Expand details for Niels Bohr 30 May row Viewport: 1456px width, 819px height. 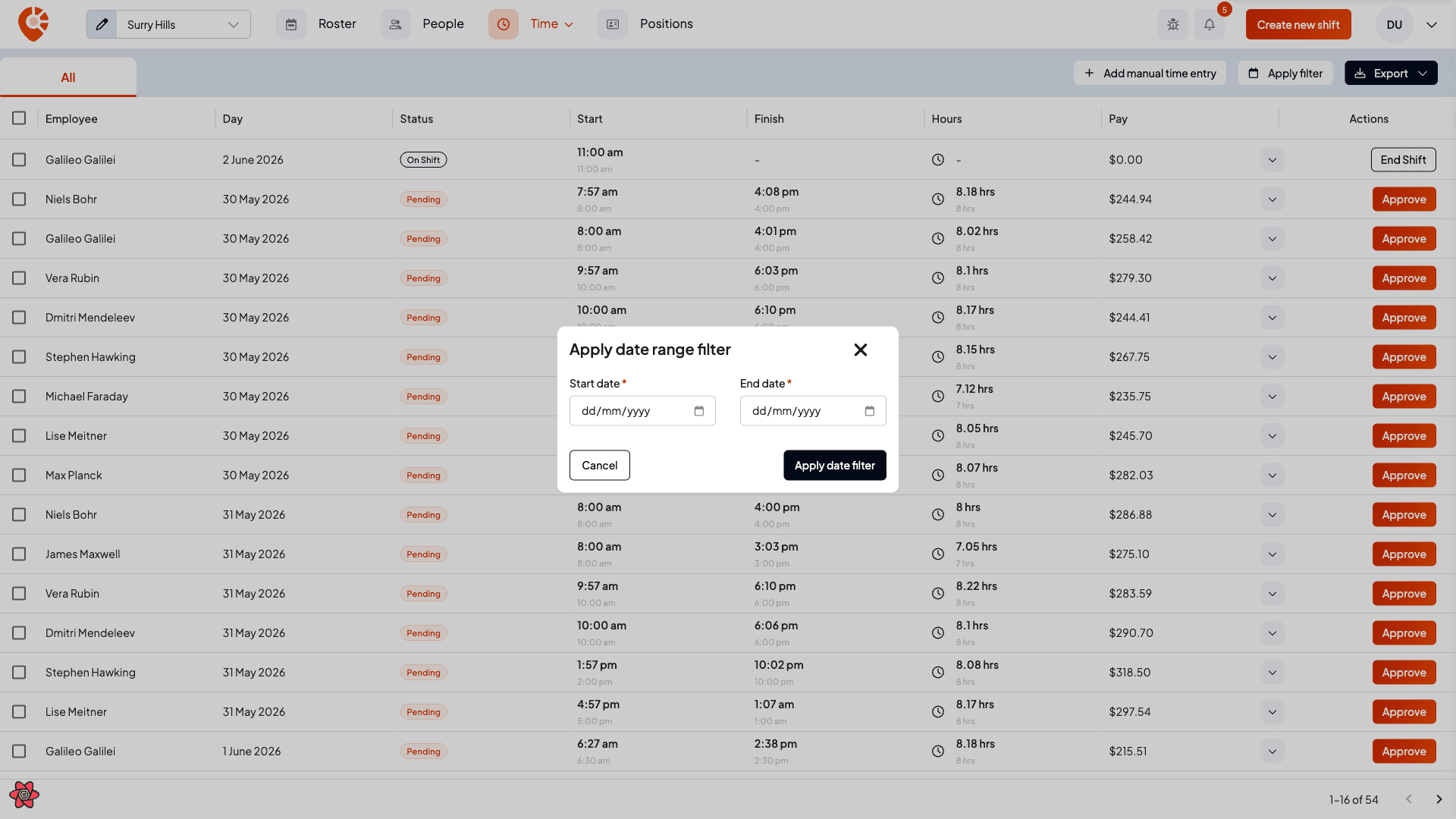[x=1272, y=199]
